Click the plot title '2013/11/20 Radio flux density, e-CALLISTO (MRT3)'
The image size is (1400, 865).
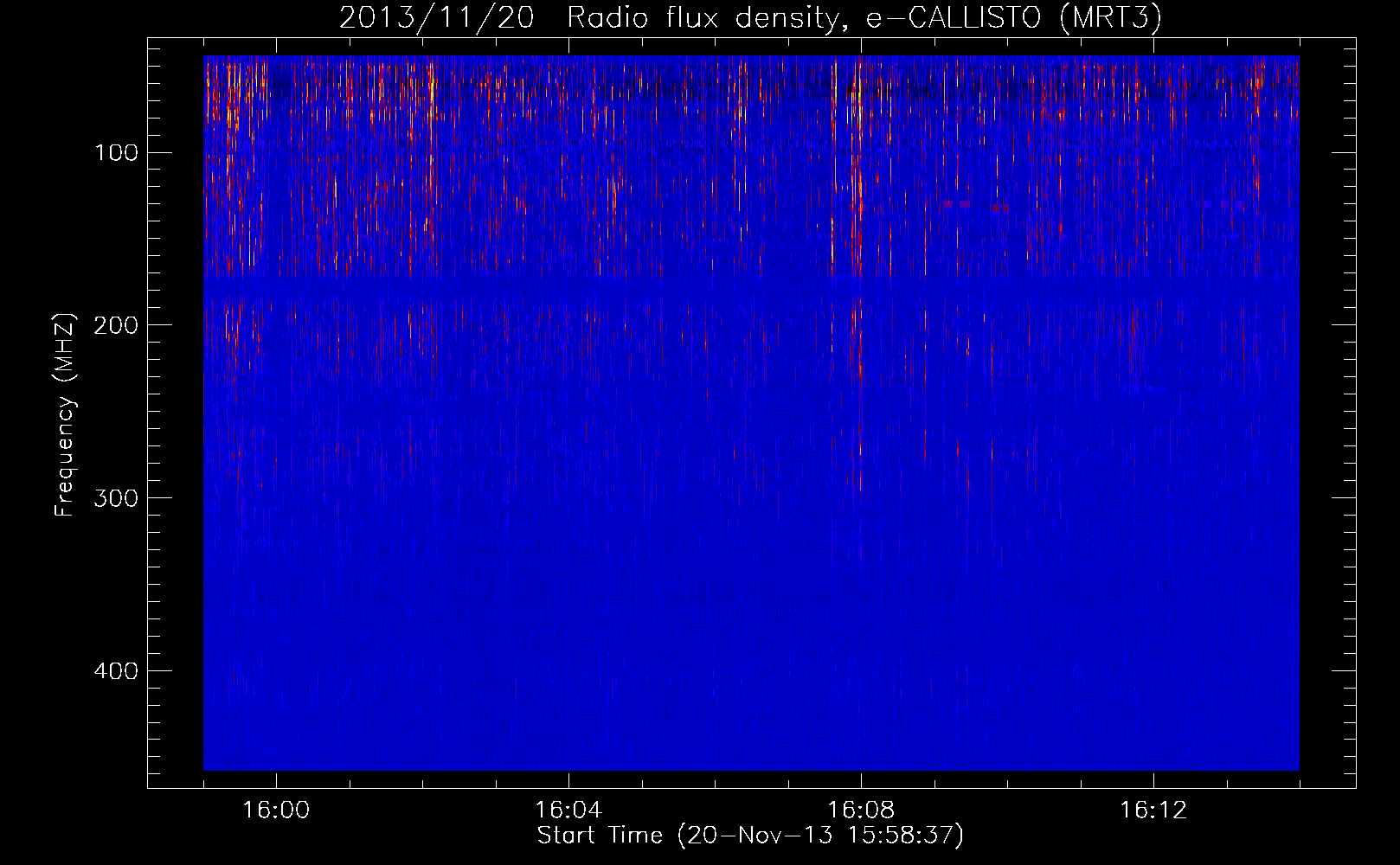(750, 18)
